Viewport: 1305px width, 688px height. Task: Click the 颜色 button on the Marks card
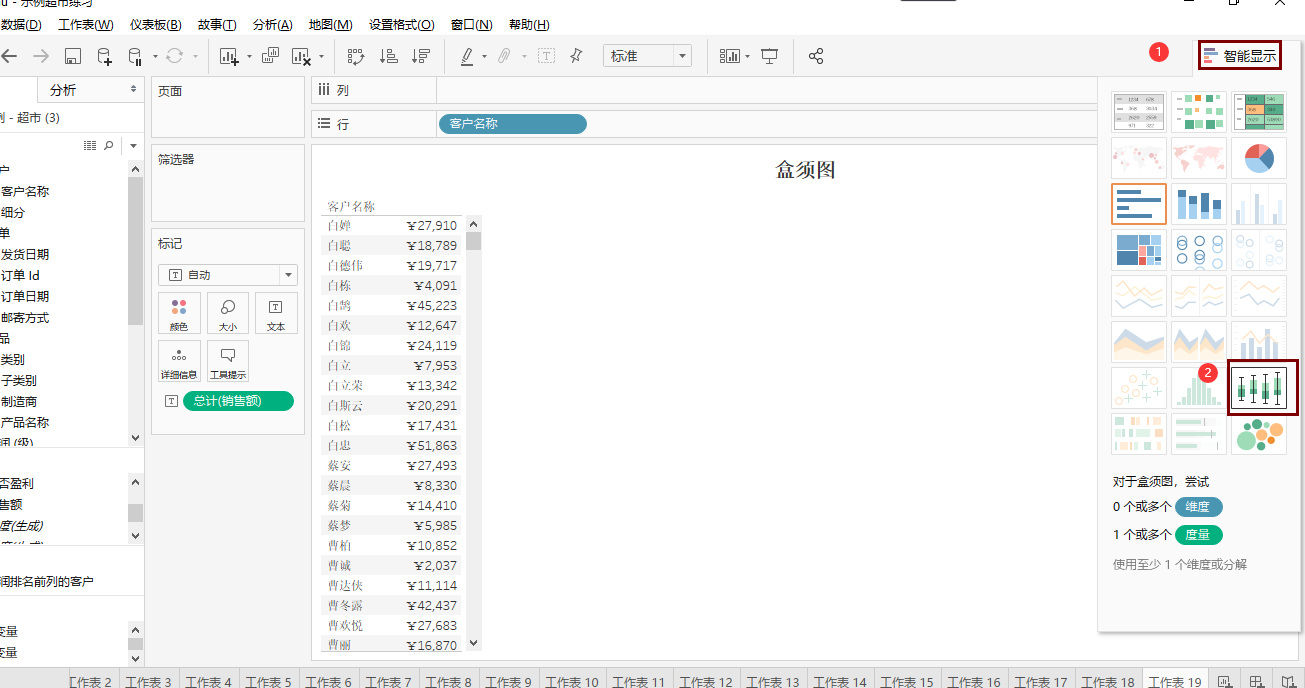pyautogui.click(x=179, y=313)
